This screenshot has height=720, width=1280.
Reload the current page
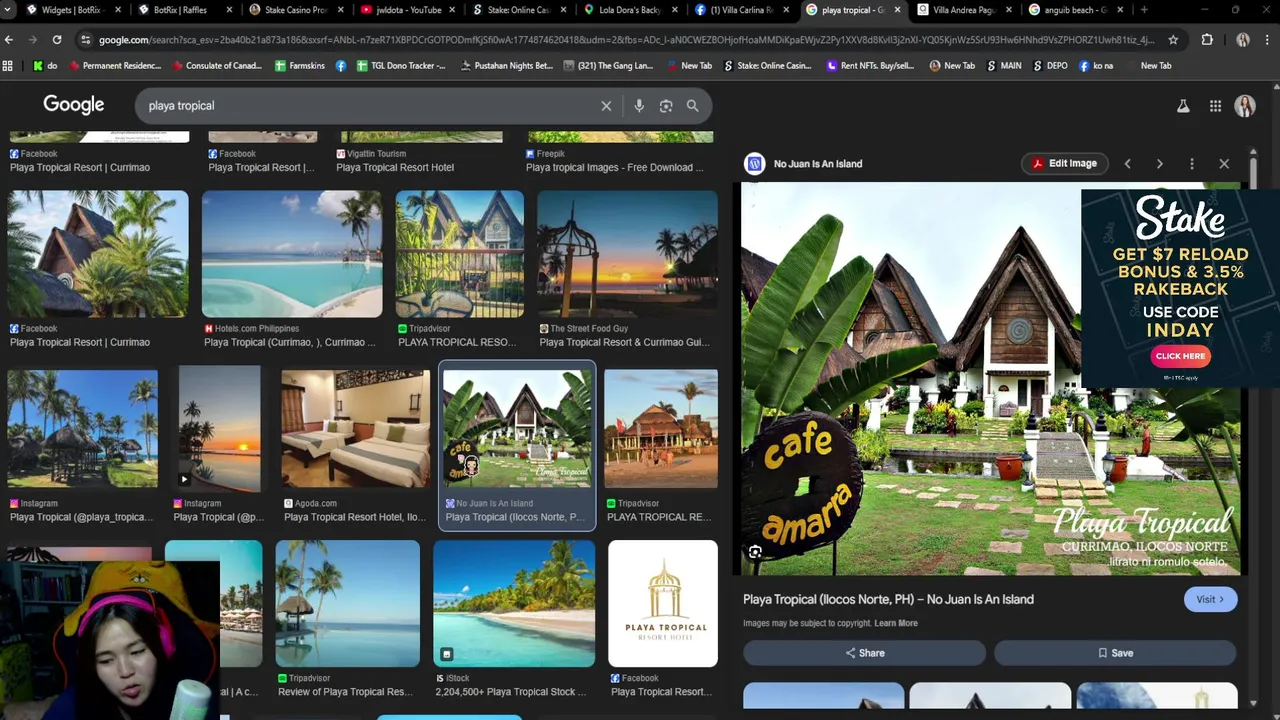(57, 40)
